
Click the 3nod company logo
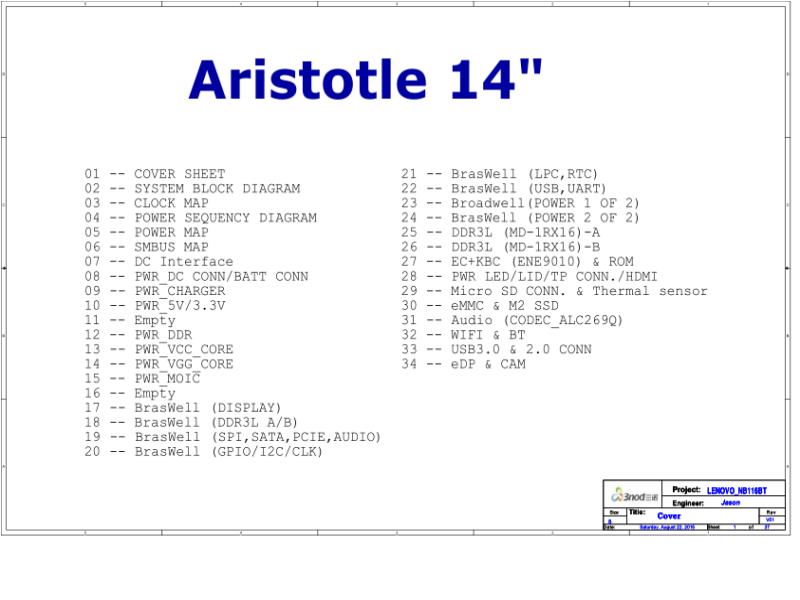[x=634, y=495]
